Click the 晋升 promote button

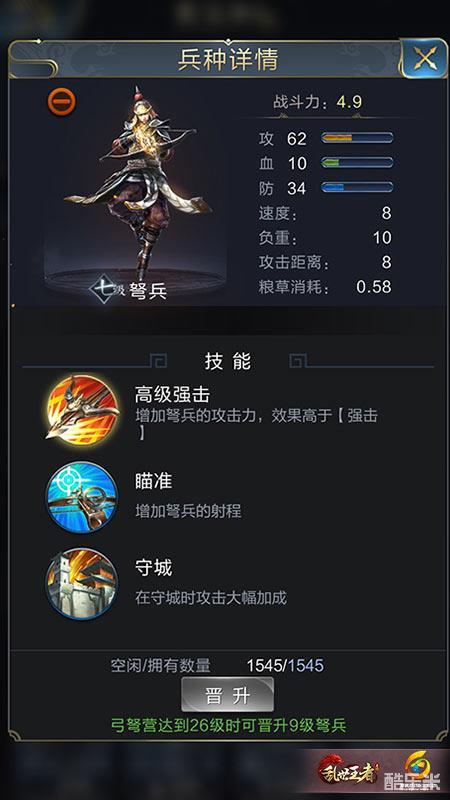click(228, 694)
